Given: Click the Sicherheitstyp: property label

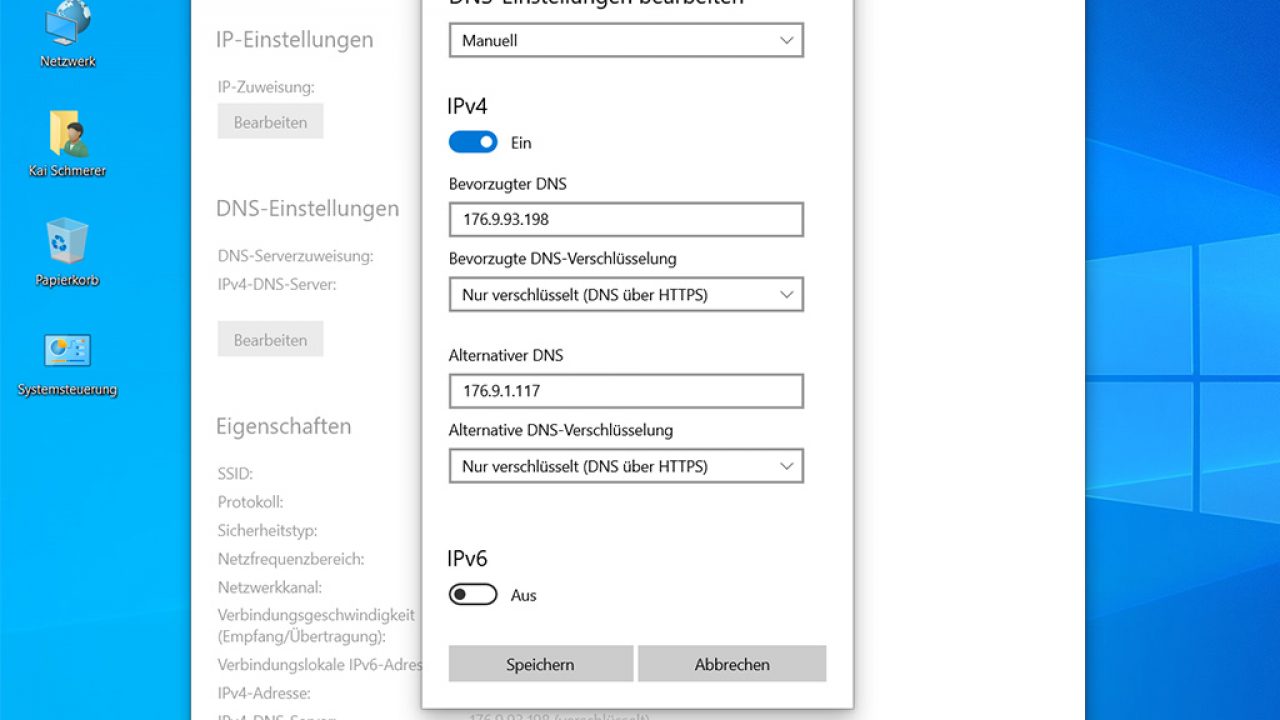Looking at the screenshot, I should click(267, 531).
